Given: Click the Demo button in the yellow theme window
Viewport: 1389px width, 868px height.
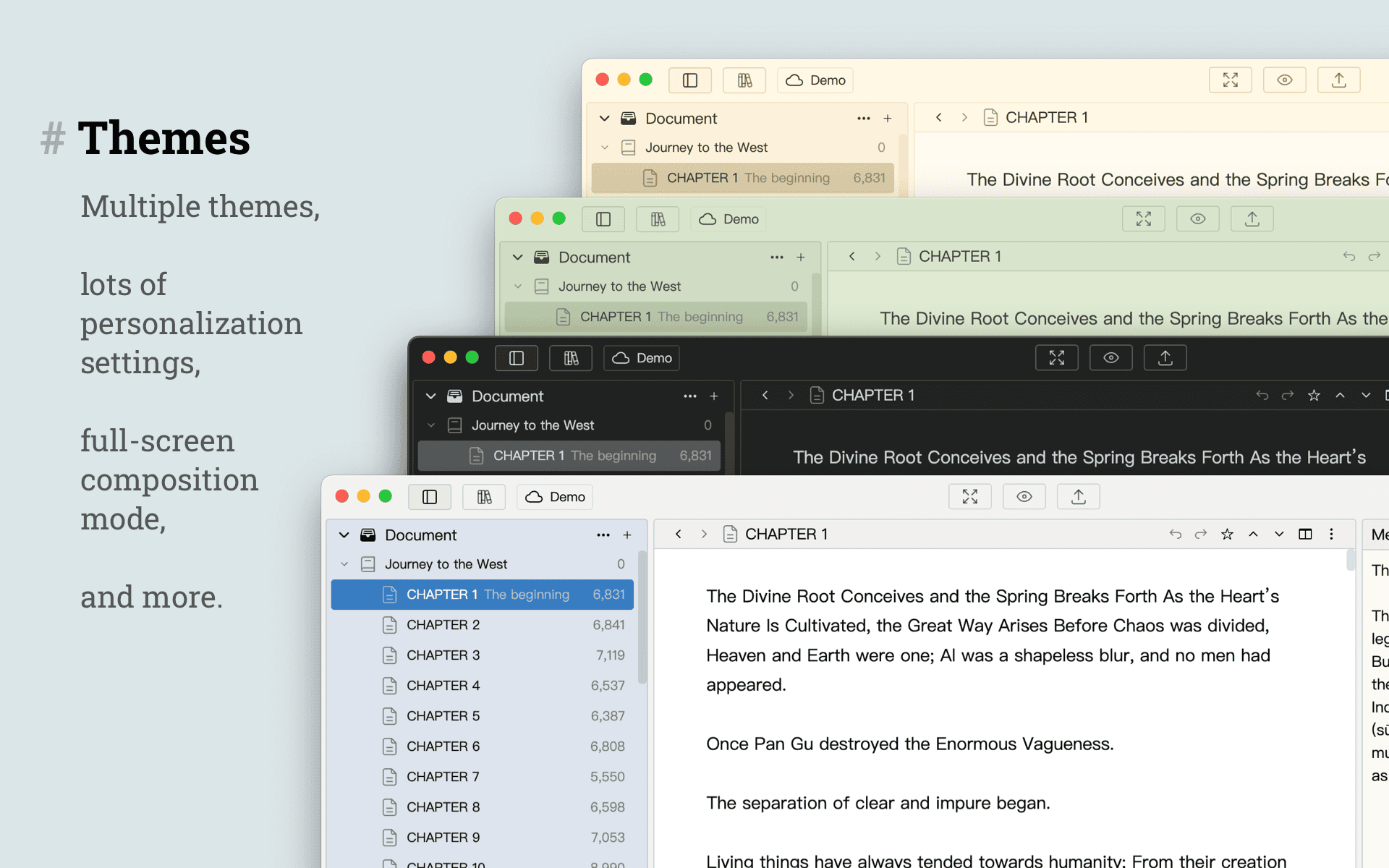Looking at the screenshot, I should tap(815, 80).
